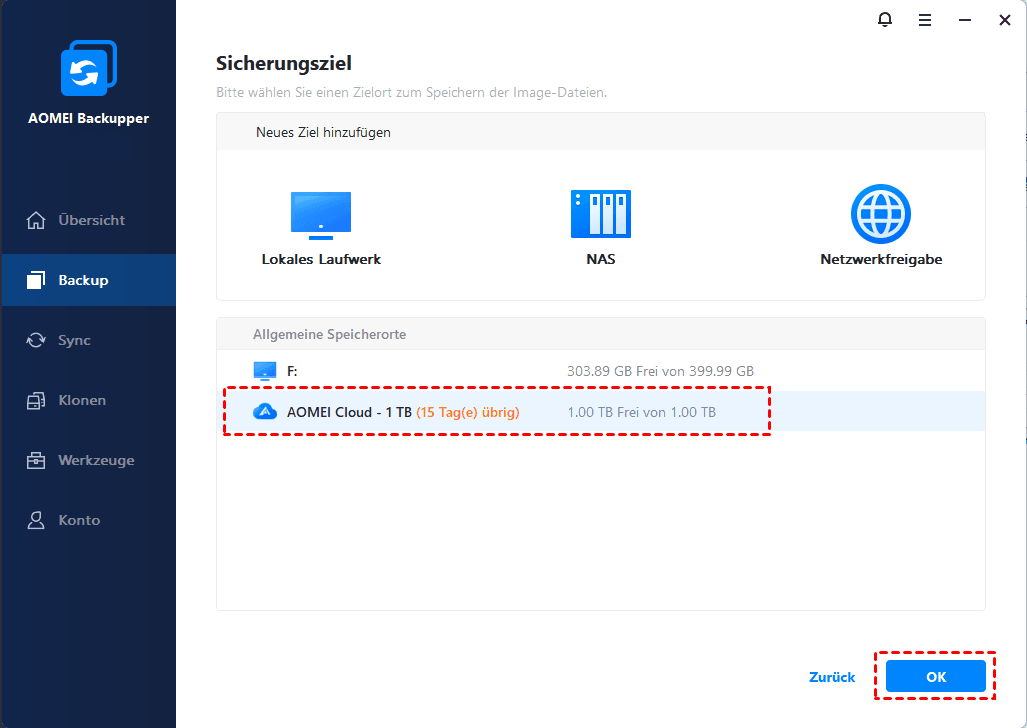
Task: Open the Übersicht section
Action: click(88, 220)
